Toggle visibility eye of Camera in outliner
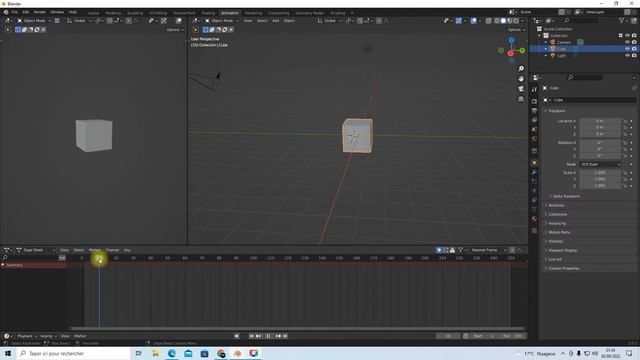This screenshot has width=640, height=360. [x=627, y=42]
